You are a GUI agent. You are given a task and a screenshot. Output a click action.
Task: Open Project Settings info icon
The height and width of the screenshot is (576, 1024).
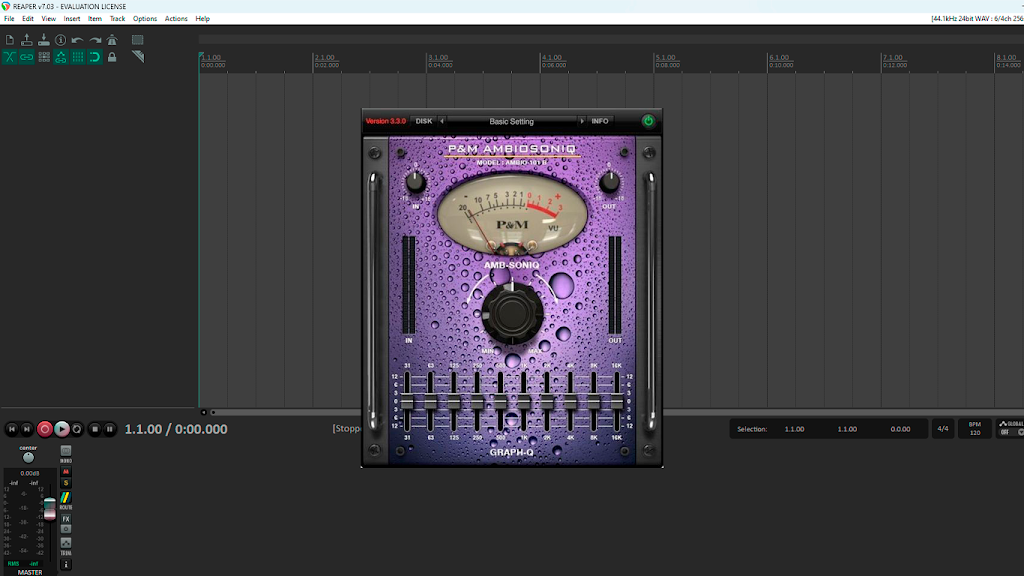click(61, 40)
